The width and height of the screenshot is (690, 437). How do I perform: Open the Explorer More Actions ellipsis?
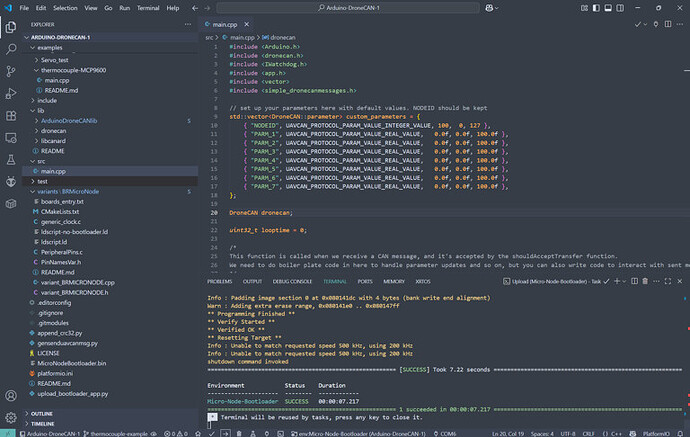(x=188, y=24)
